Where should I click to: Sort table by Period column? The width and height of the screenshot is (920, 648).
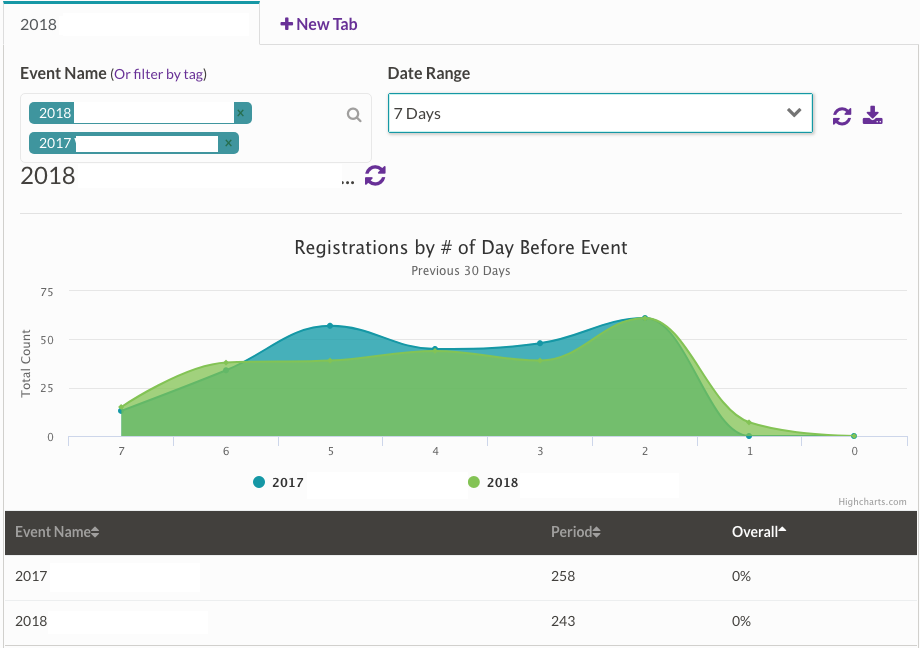[x=575, y=532]
